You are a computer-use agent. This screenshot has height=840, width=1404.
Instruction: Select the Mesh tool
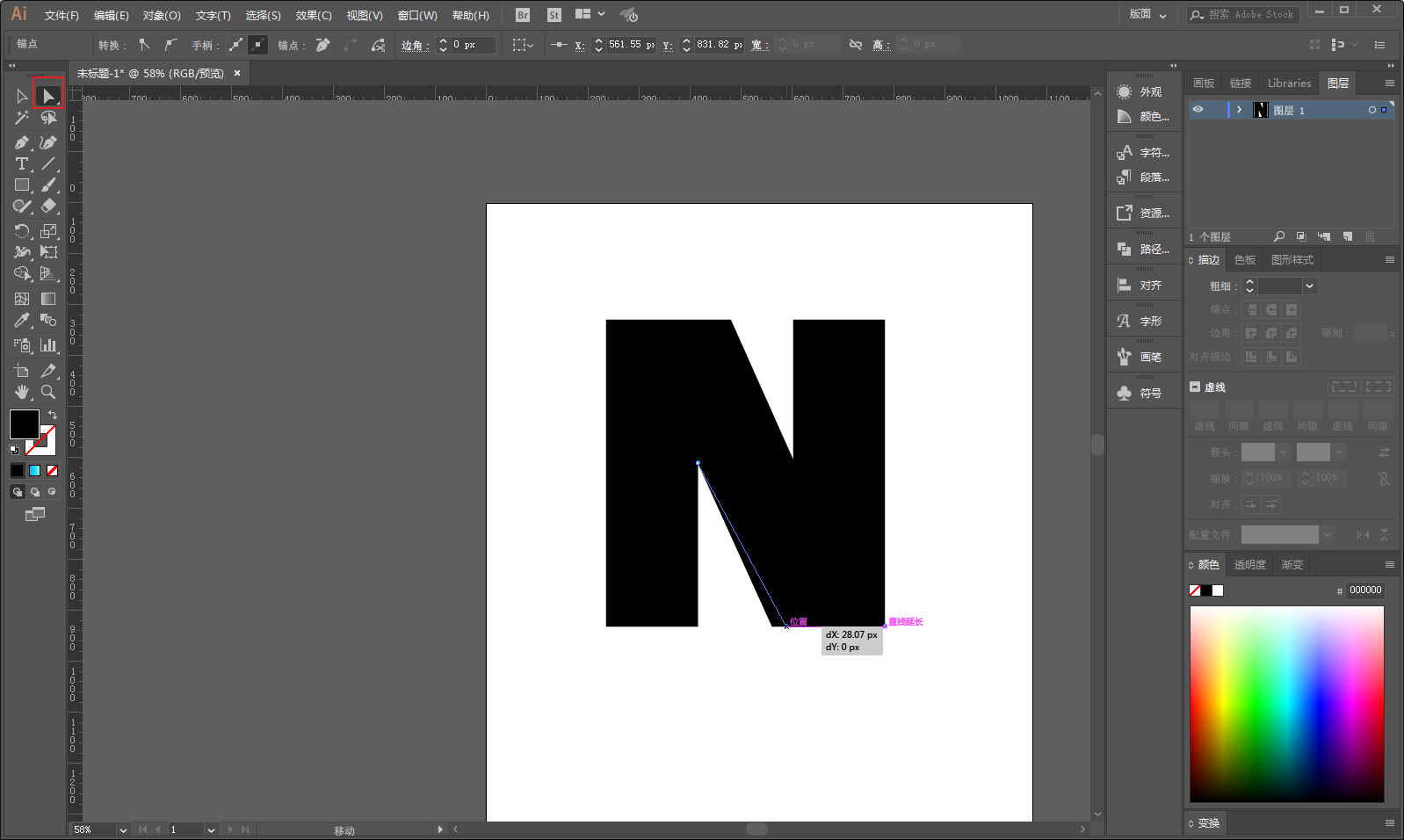pos(22,299)
